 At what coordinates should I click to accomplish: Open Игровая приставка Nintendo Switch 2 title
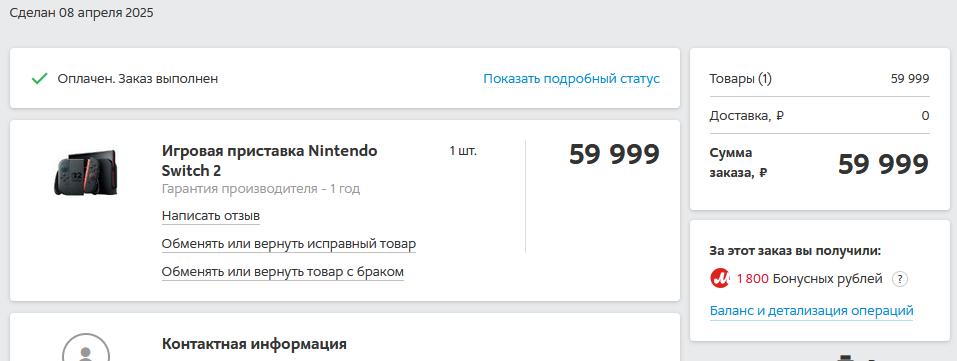coord(269,160)
